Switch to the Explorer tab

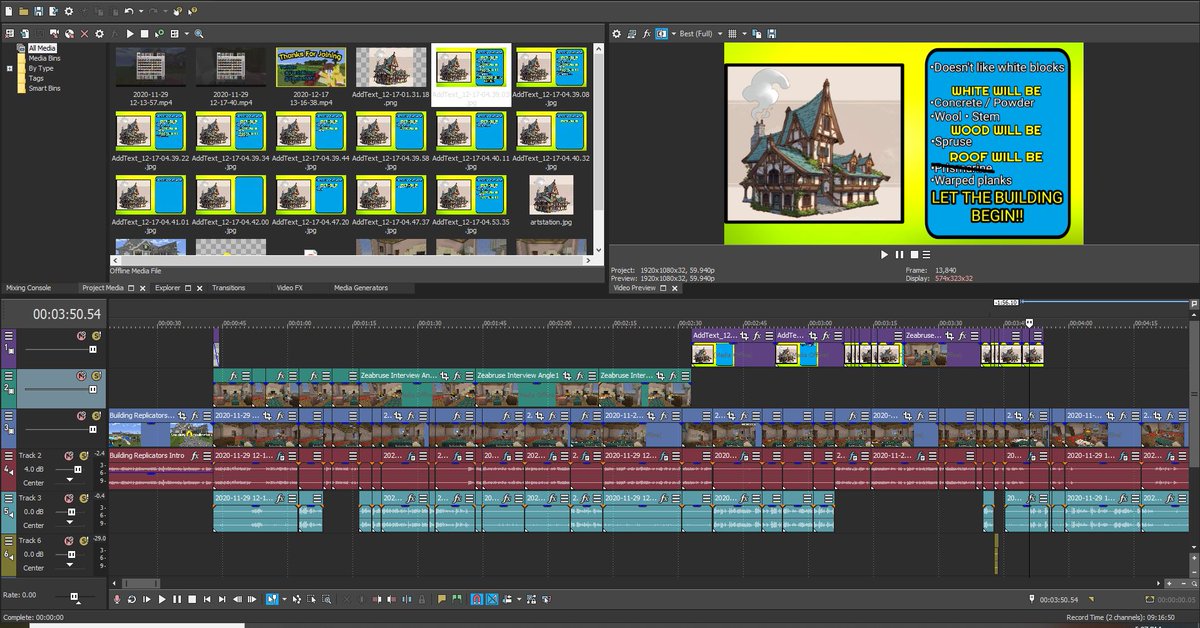(167, 288)
